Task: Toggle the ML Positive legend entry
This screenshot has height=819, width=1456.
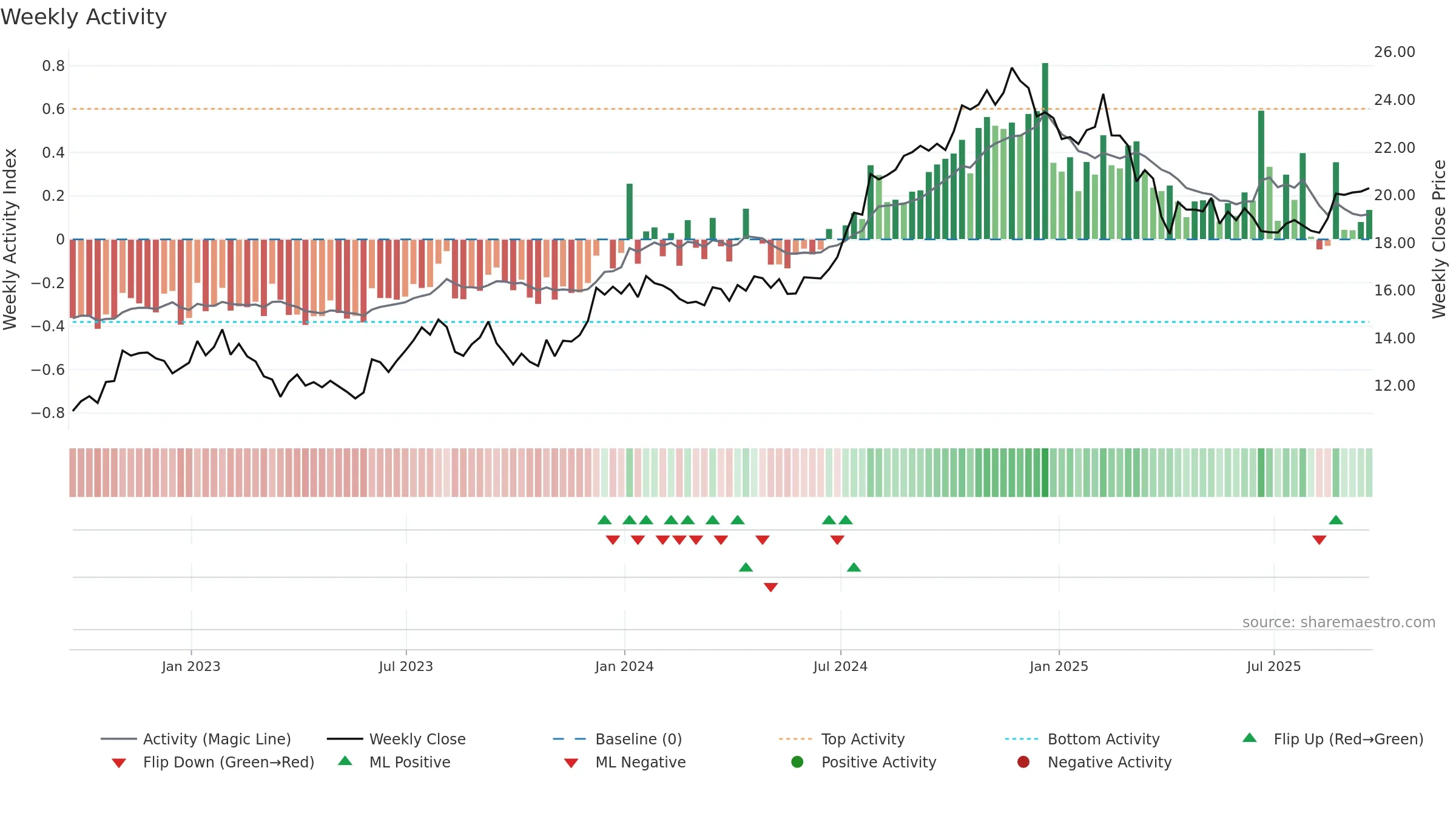Action: click(394, 762)
